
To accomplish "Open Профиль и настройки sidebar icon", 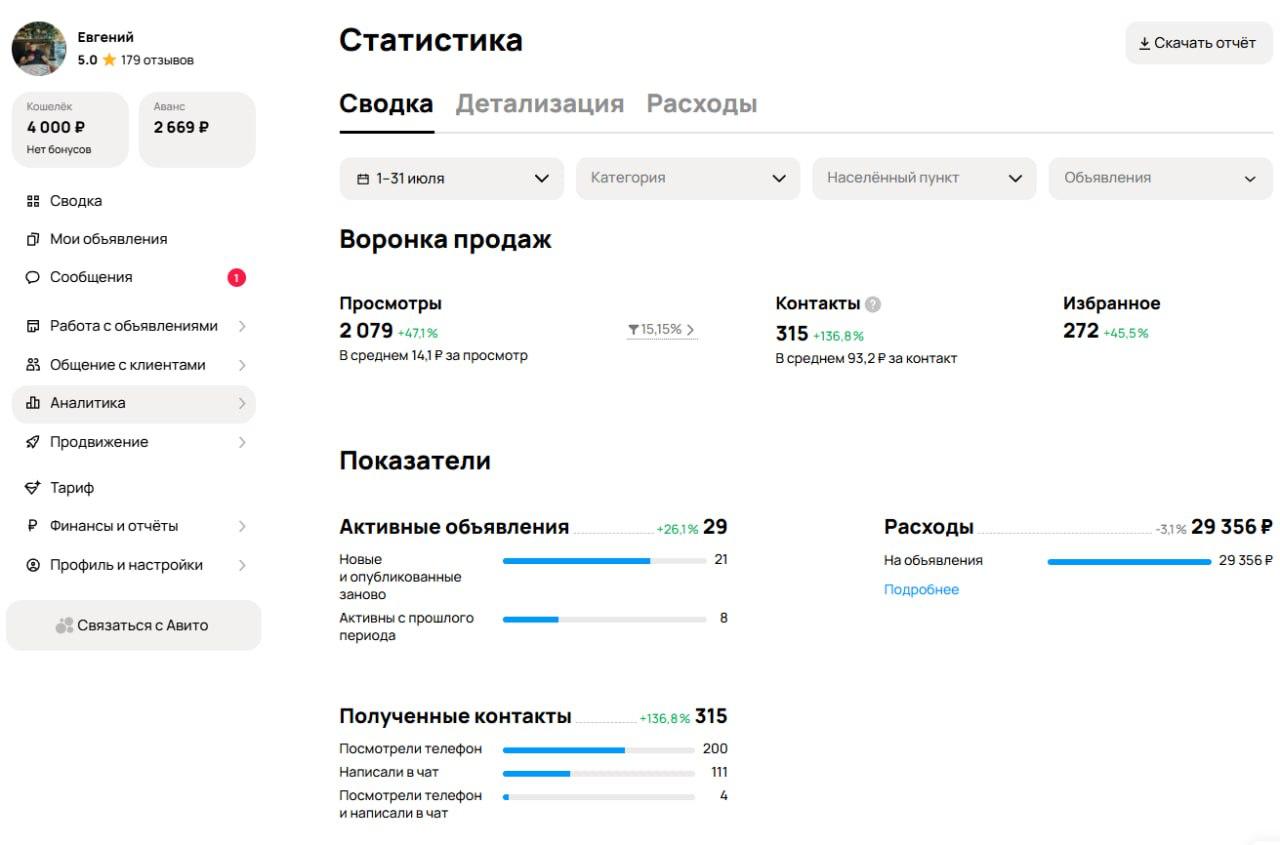I will pyautogui.click(x=31, y=565).
